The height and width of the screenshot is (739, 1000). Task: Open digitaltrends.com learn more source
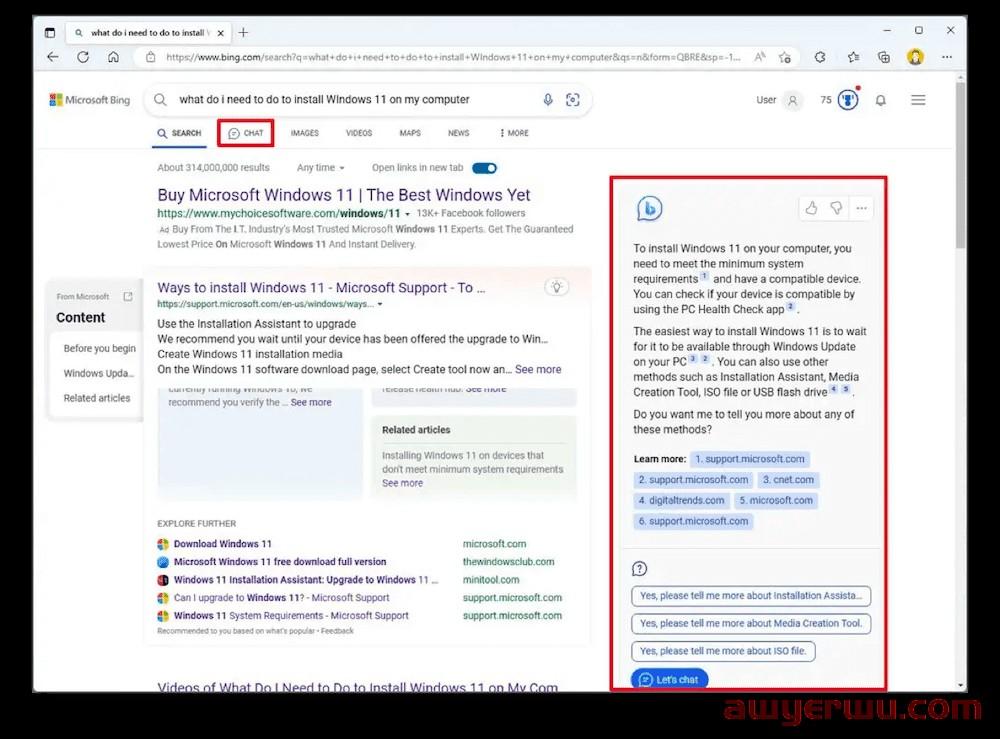(x=681, y=501)
